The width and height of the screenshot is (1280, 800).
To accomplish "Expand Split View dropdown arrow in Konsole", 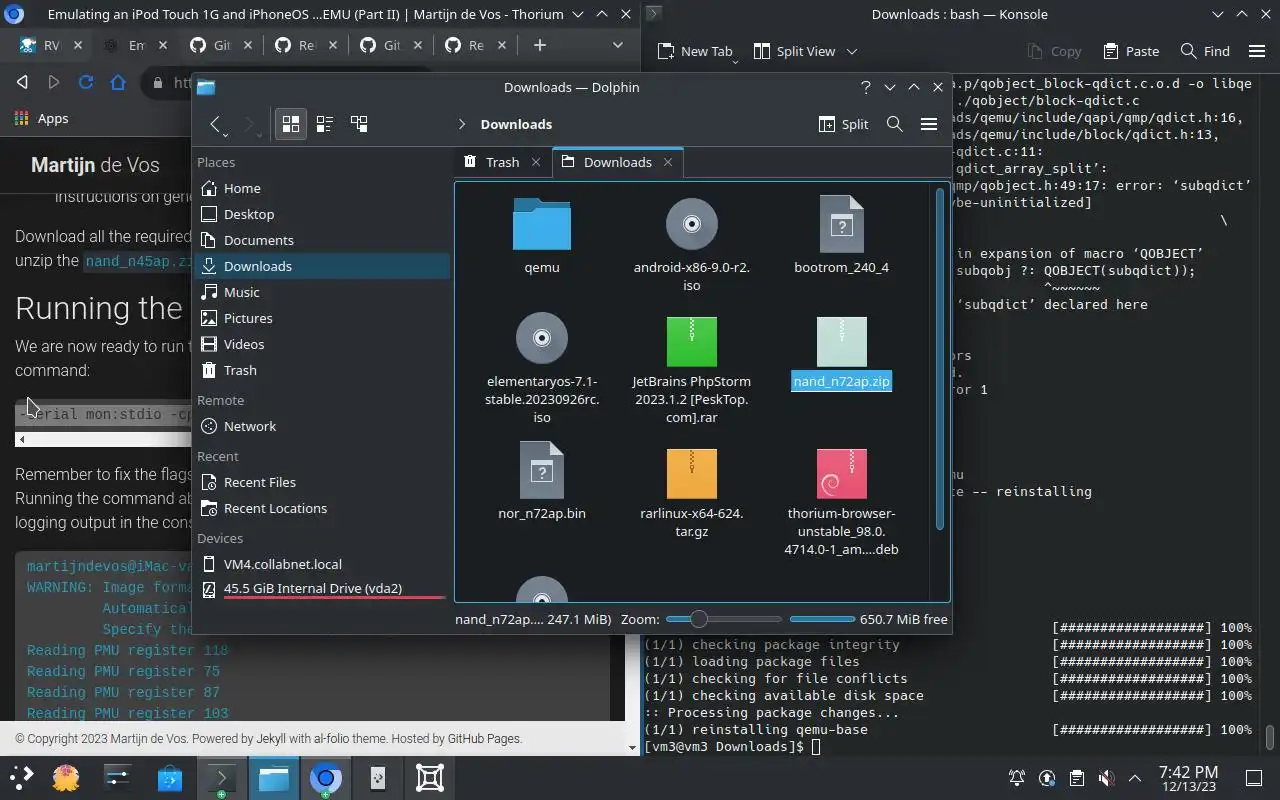I will coord(852,51).
